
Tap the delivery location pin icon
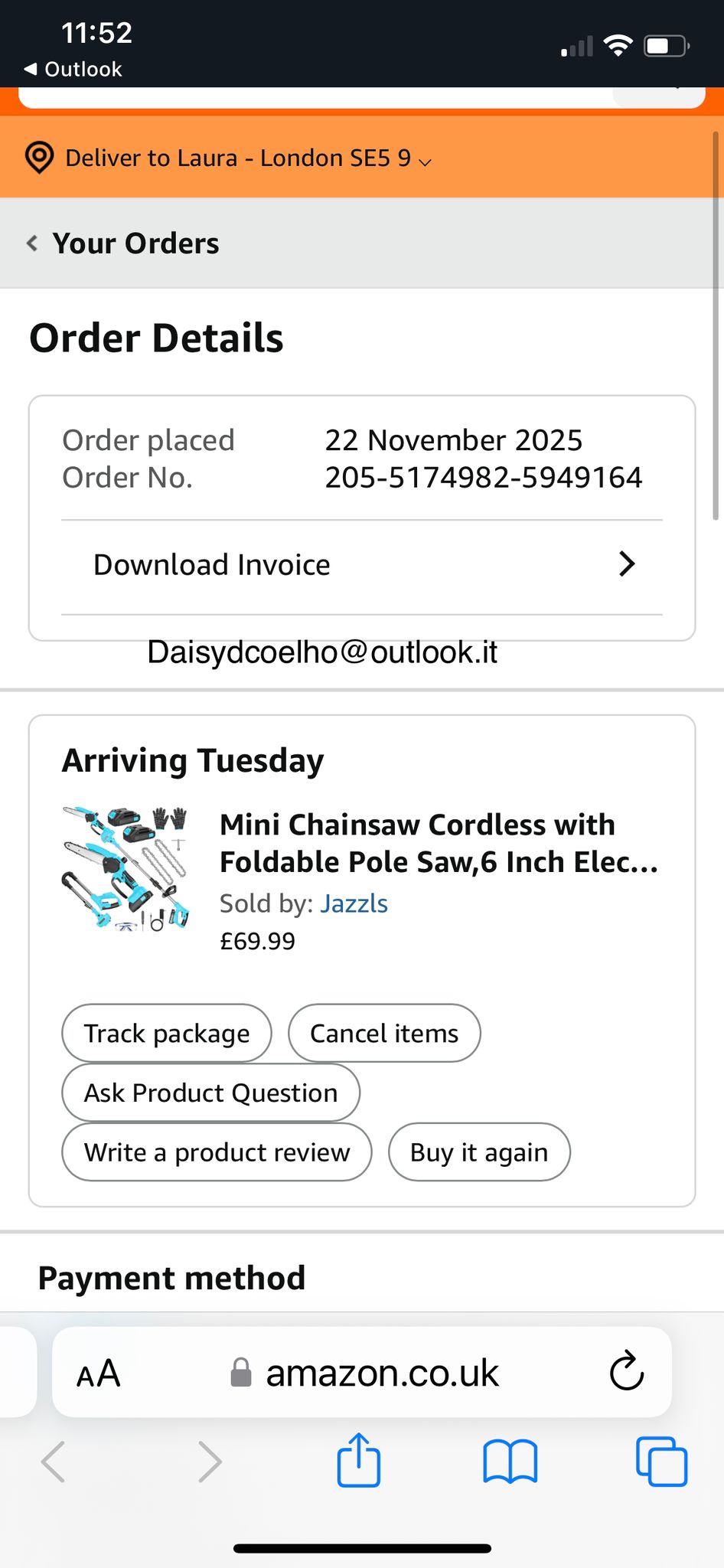[39, 158]
